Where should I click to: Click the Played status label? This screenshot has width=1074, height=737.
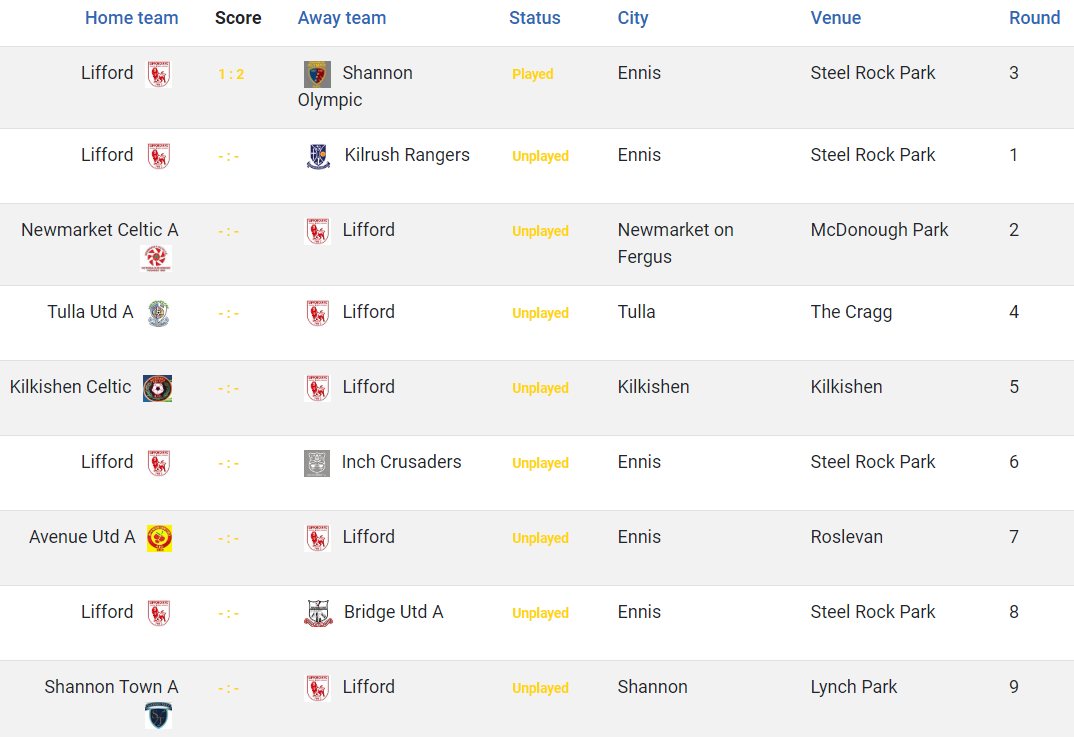(533, 74)
